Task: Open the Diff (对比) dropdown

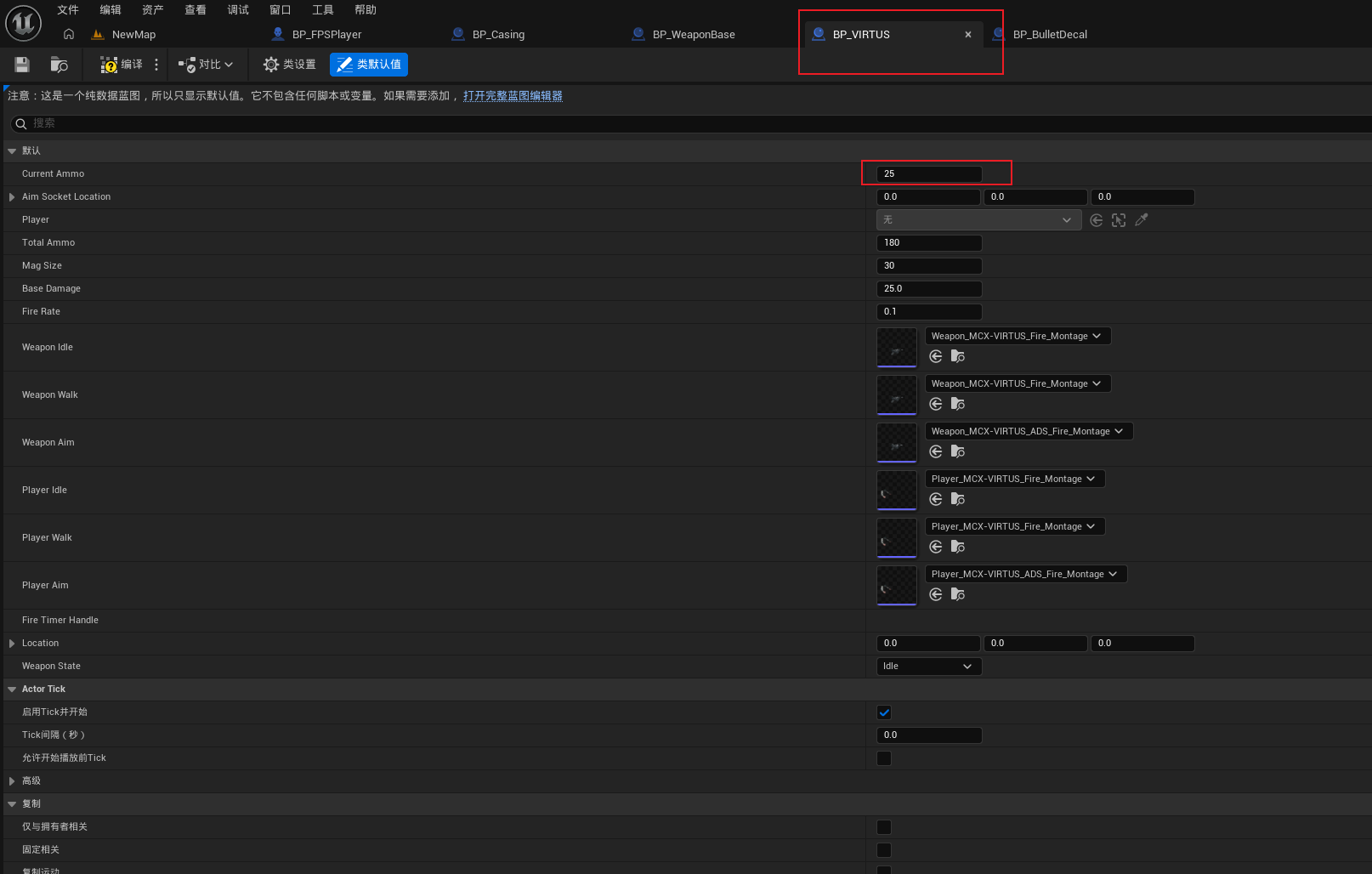Action: point(206,65)
